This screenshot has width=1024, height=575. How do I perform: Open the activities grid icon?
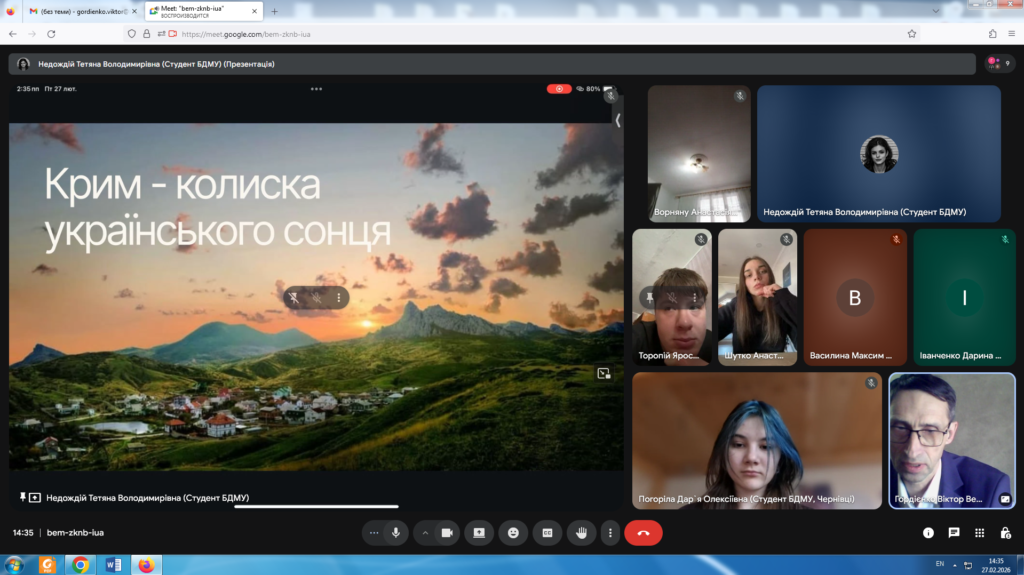pyautogui.click(x=980, y=533)
